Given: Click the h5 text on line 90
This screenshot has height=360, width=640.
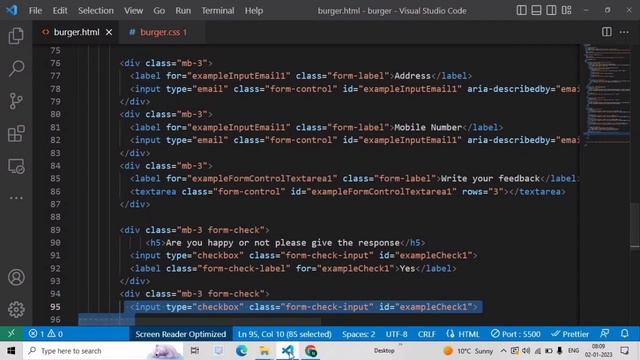Looking at the screenshot, I should tap(282, 243).
